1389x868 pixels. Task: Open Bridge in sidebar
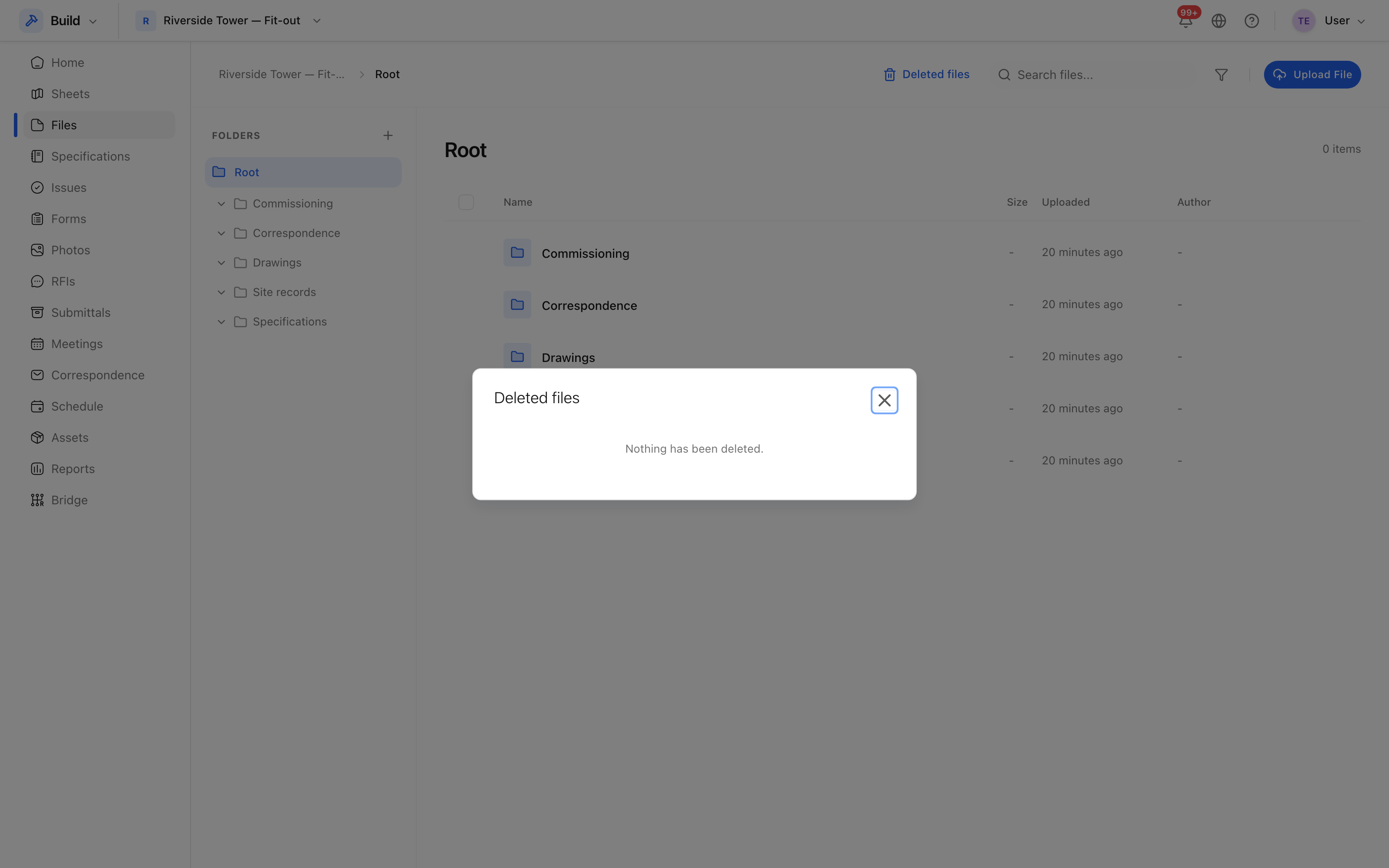click(x=99, y=500)
